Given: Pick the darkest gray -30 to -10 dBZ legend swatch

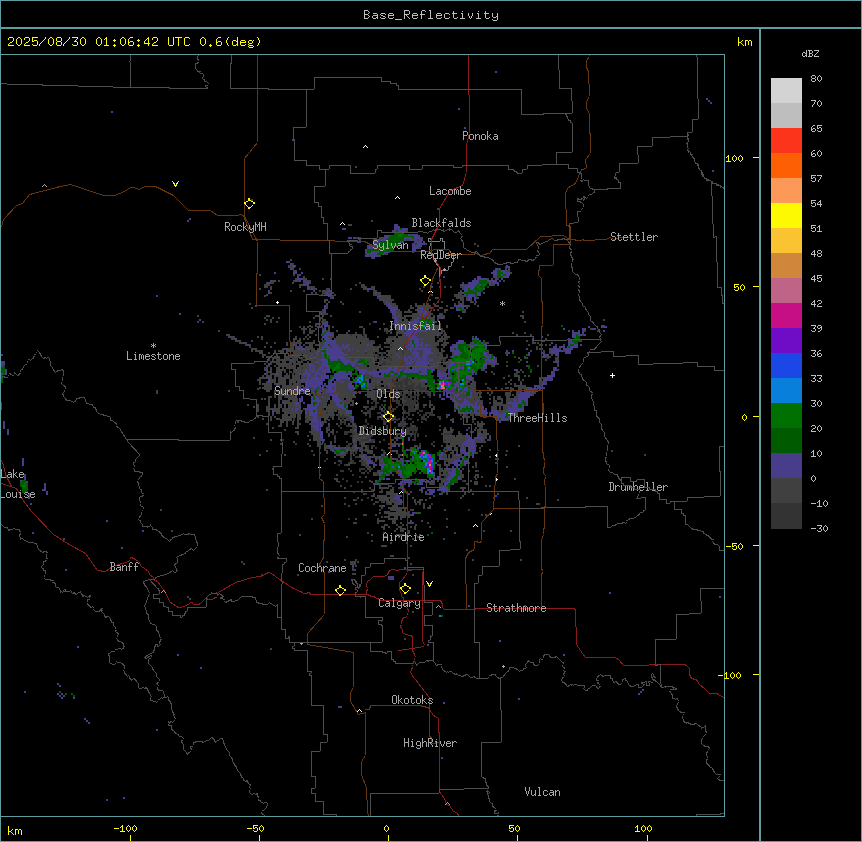Looking at the screenshot, I should coord(786,516).
